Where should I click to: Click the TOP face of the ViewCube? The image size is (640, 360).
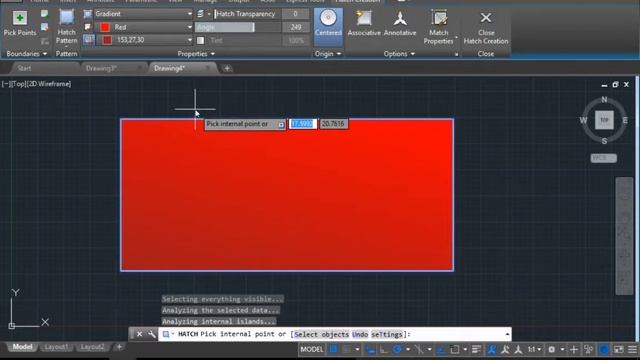click(604, 120)
